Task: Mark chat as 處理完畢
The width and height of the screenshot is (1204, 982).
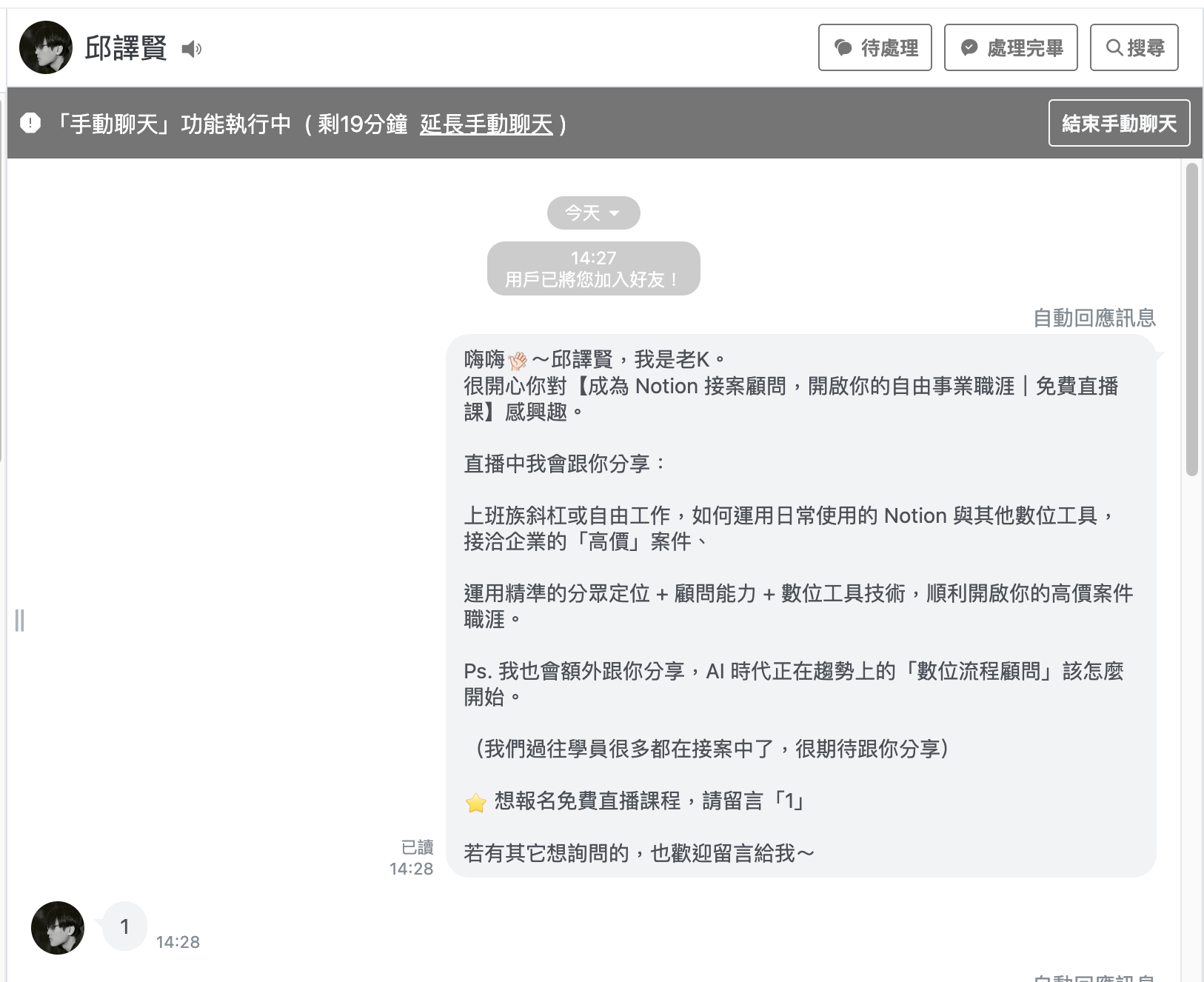Action: (1011, 47)
